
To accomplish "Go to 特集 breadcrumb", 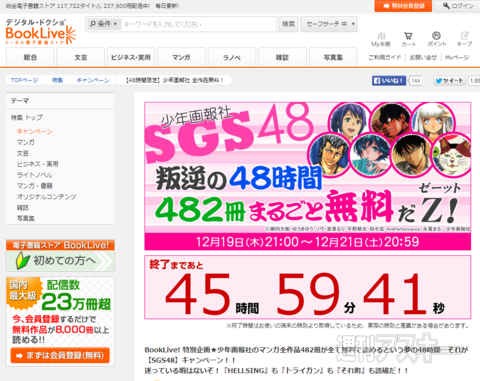I will point(57,80).
